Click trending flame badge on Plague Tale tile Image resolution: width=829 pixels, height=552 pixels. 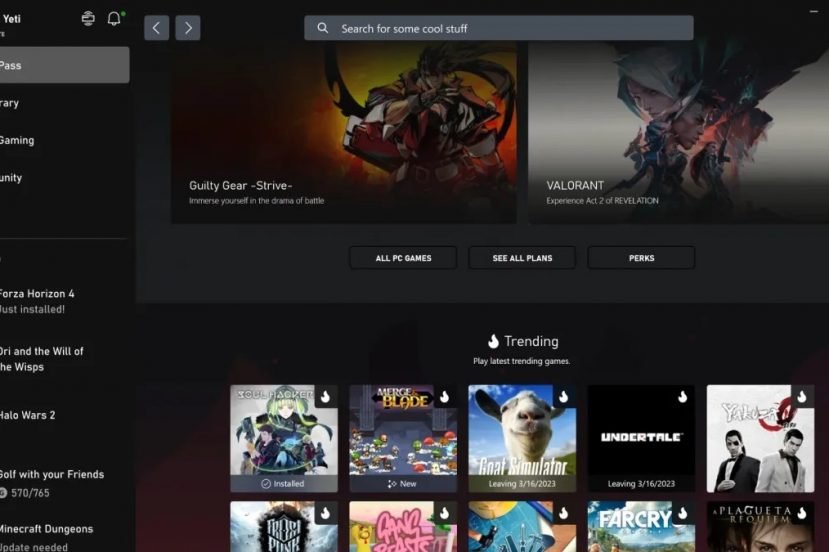(x=802, y=513)
